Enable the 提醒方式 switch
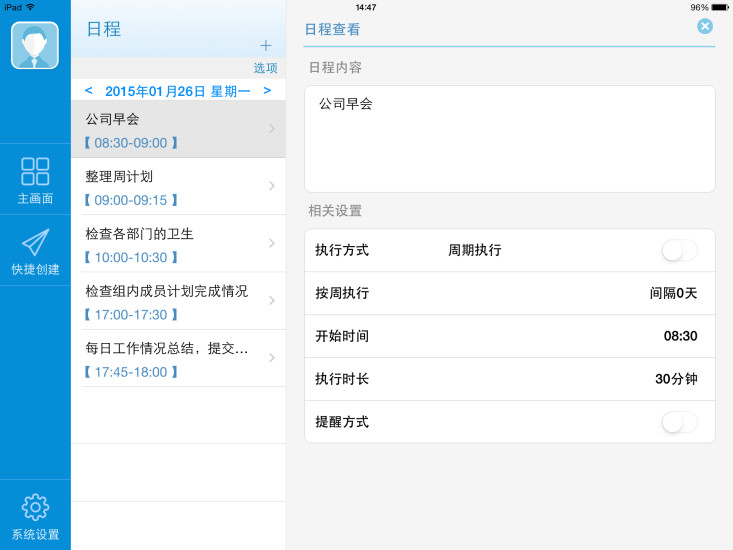Image resolution: width=733 pixels, height=550 pixels. point(679,422)
